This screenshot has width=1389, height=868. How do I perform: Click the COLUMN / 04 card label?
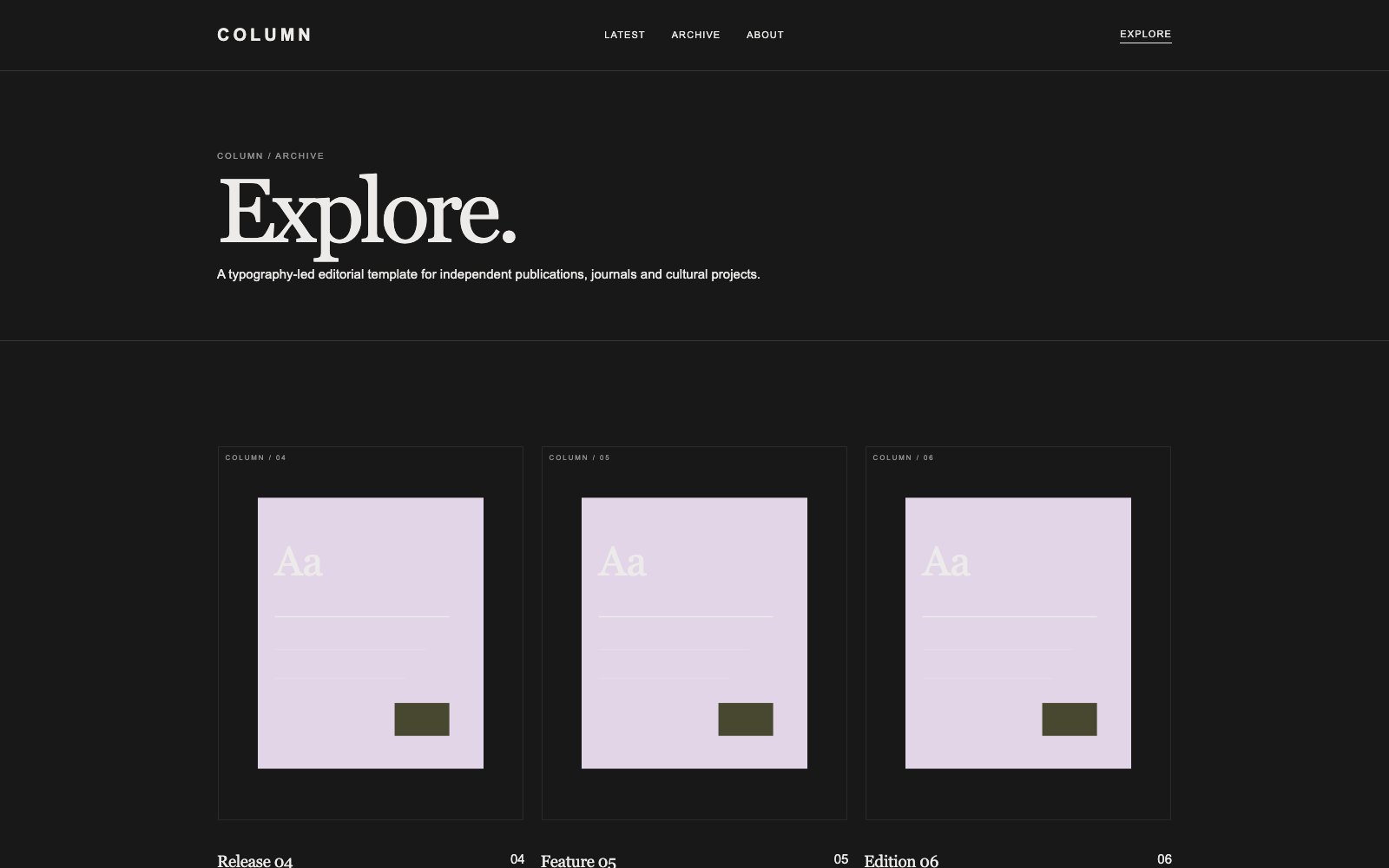pos(256,457)
